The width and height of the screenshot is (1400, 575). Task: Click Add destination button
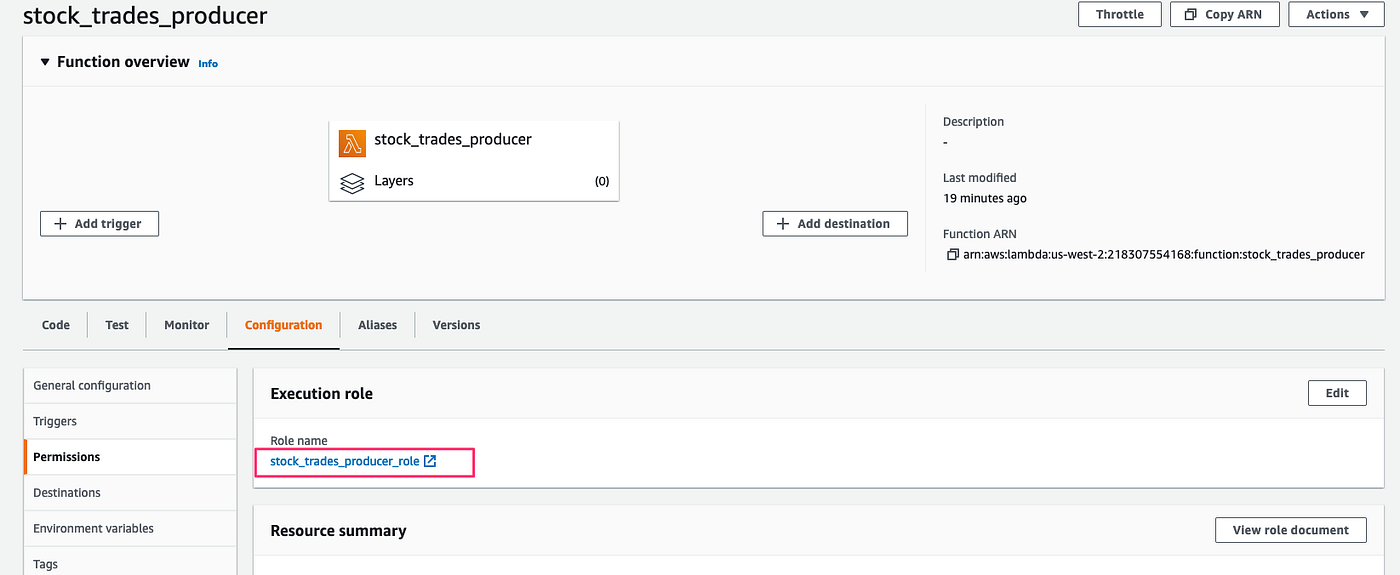[835, 224]
